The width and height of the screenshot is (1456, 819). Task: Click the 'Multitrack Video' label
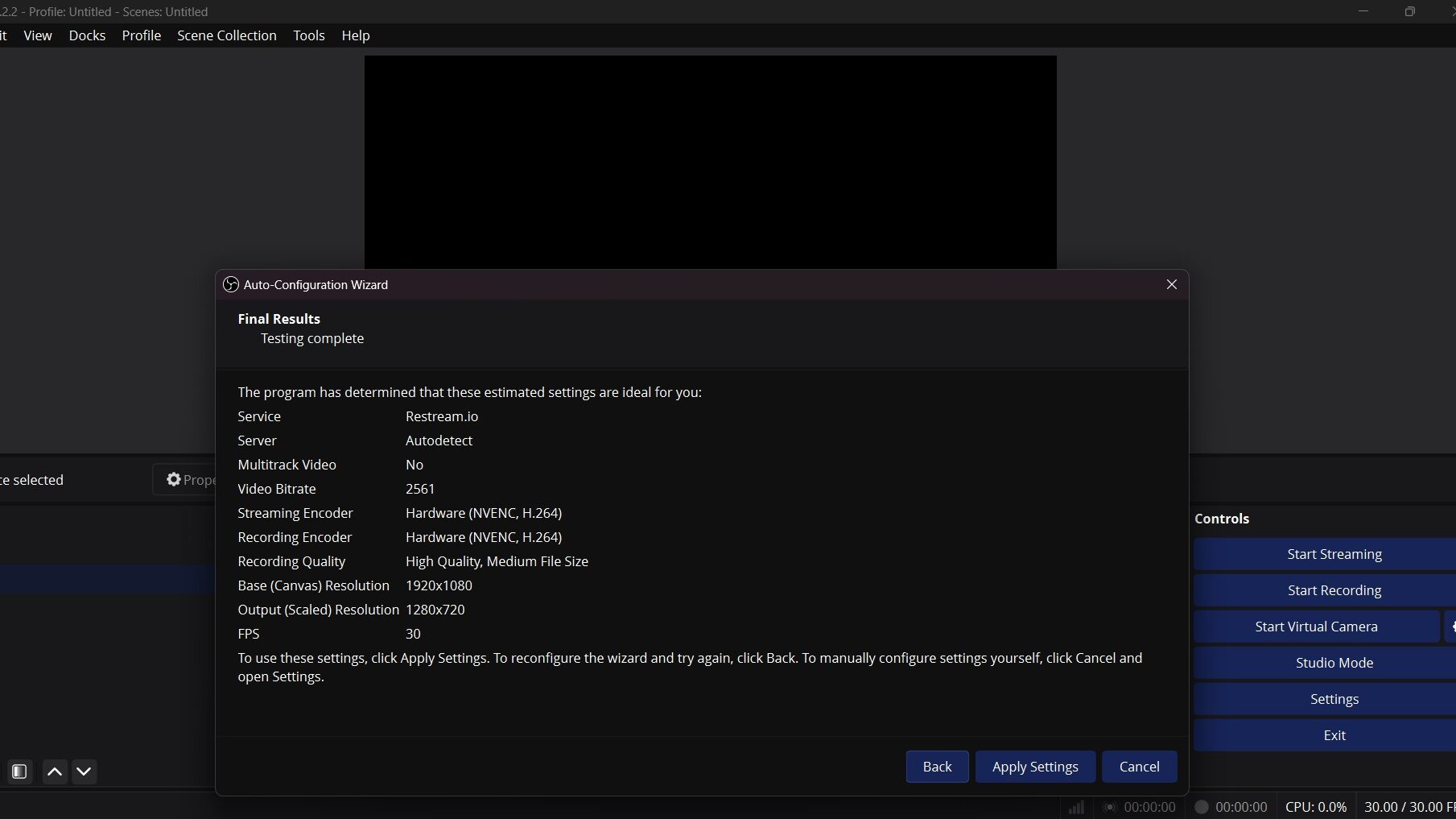[287, 465]
